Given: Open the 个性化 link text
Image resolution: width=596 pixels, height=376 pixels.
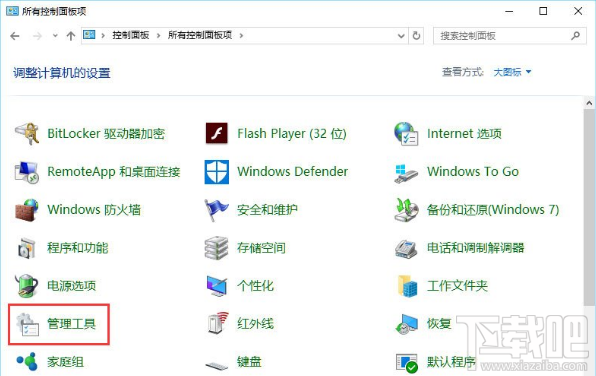Looking at the screenshot, I should pos(255,286).
